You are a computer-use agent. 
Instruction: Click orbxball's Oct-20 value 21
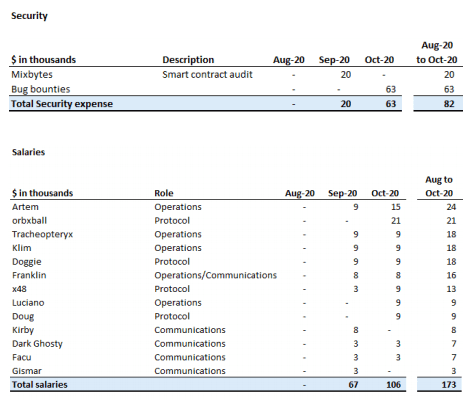coord(396,221)
